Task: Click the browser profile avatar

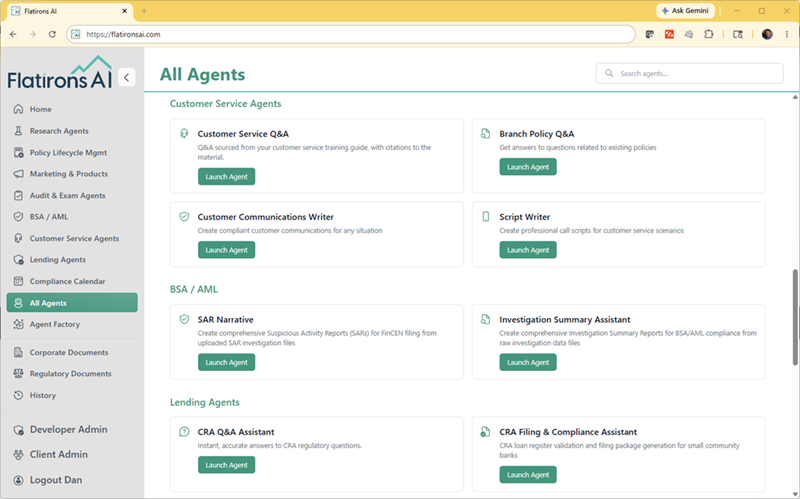Action: (767, 34)
